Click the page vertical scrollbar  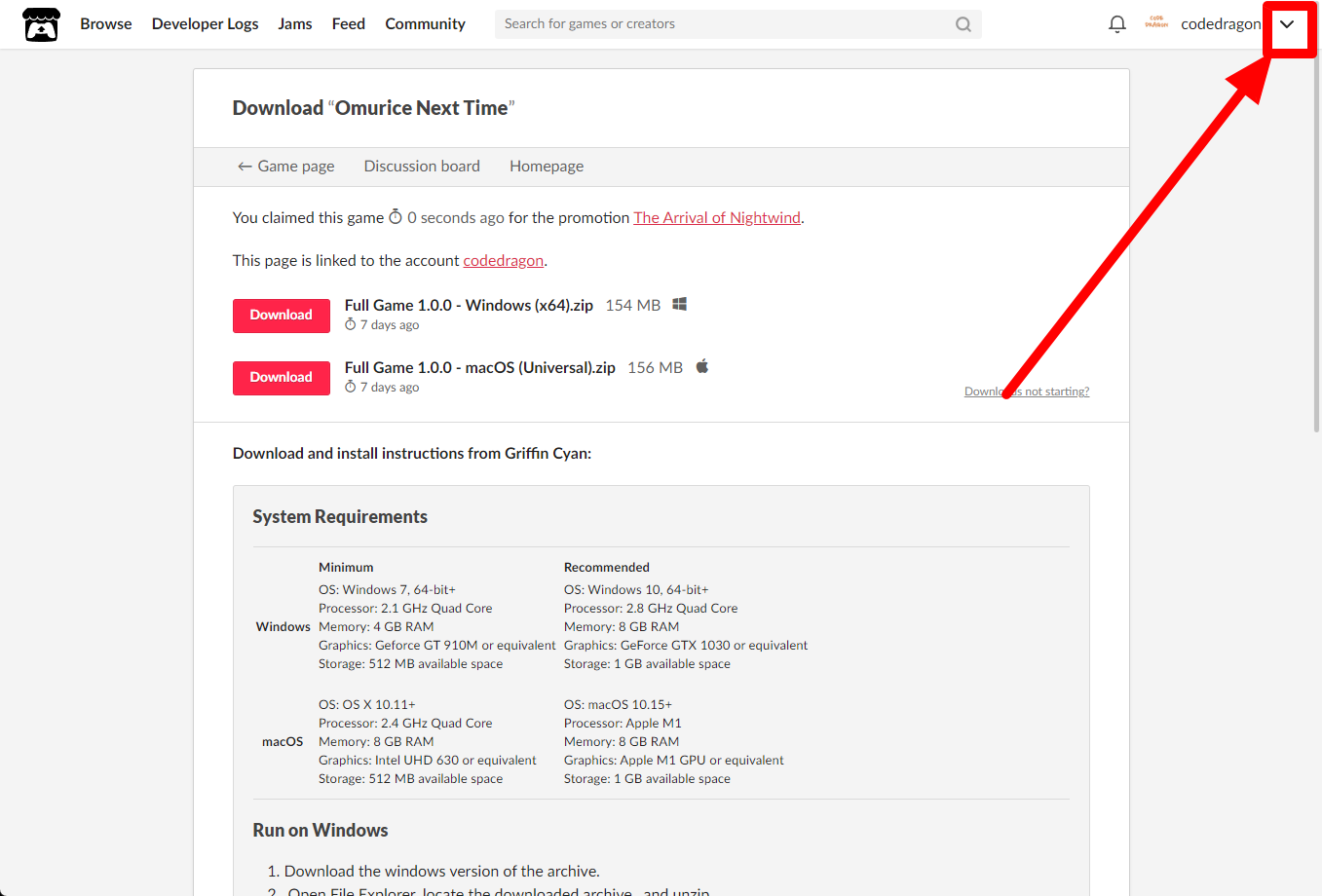(x=1316, y=243)
